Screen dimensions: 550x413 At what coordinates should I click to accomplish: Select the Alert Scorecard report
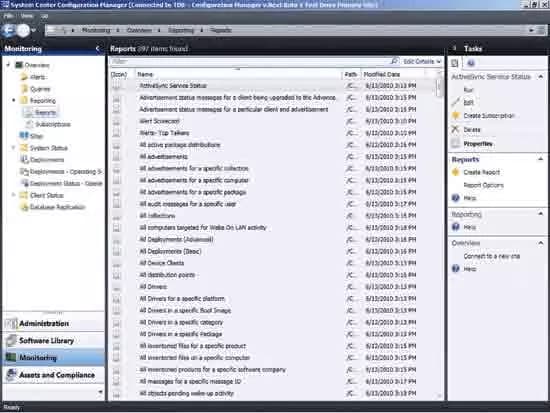tap(159, 121)
